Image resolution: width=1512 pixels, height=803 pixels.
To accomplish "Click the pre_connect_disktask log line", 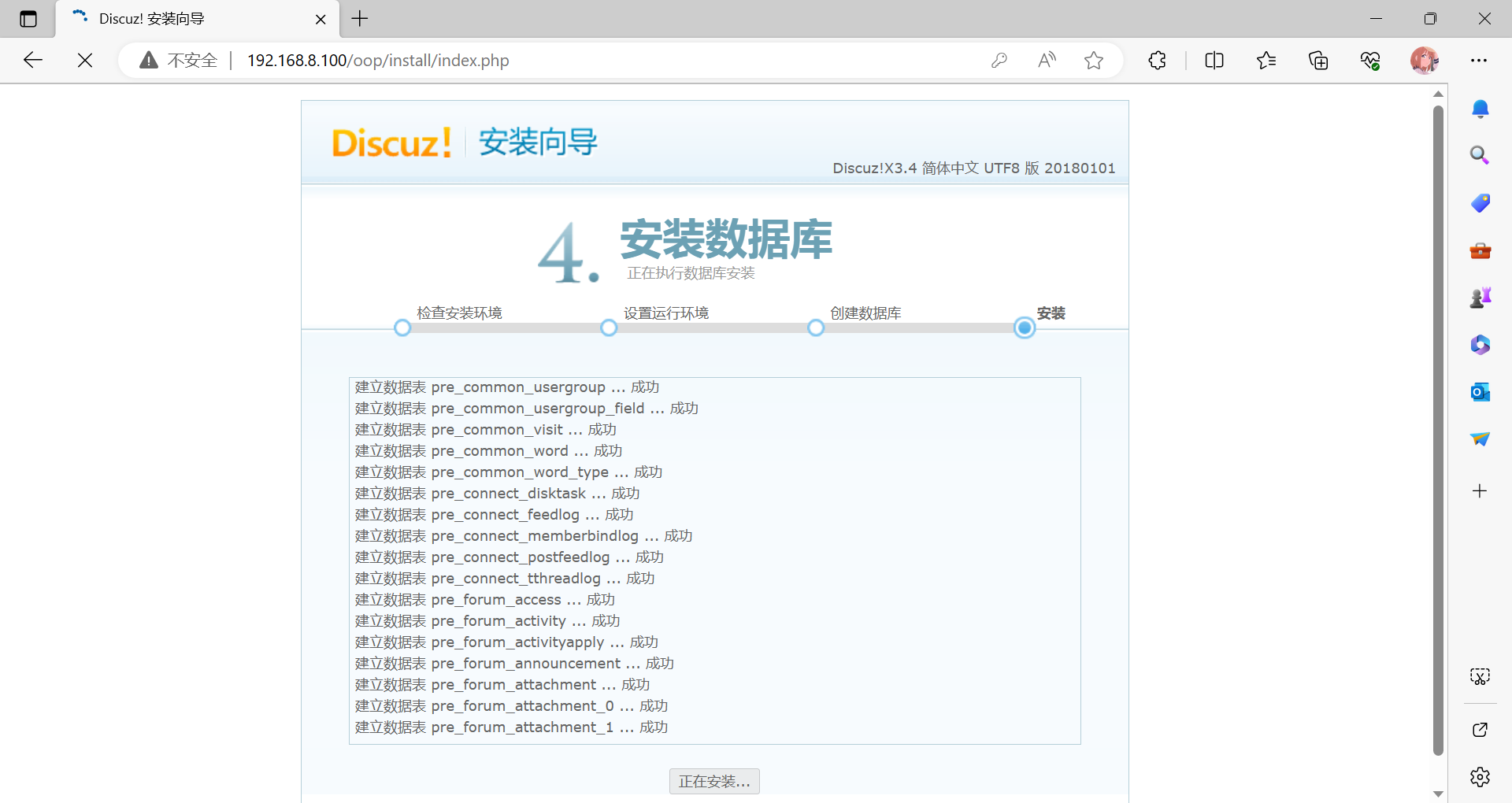I will (x=497, y=493).
